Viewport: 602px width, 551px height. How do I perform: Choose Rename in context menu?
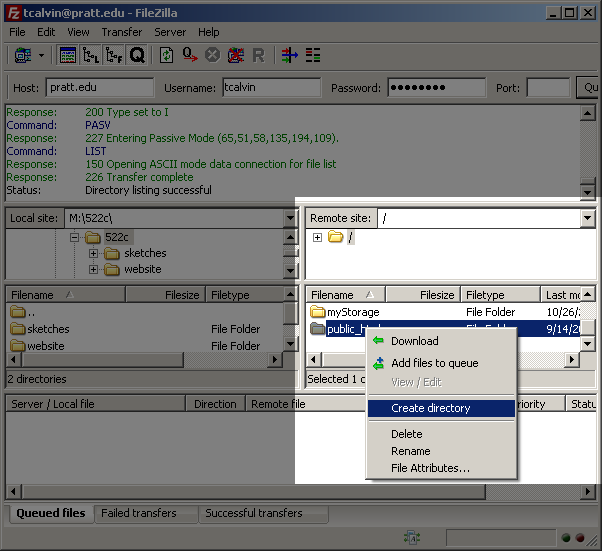441,451
